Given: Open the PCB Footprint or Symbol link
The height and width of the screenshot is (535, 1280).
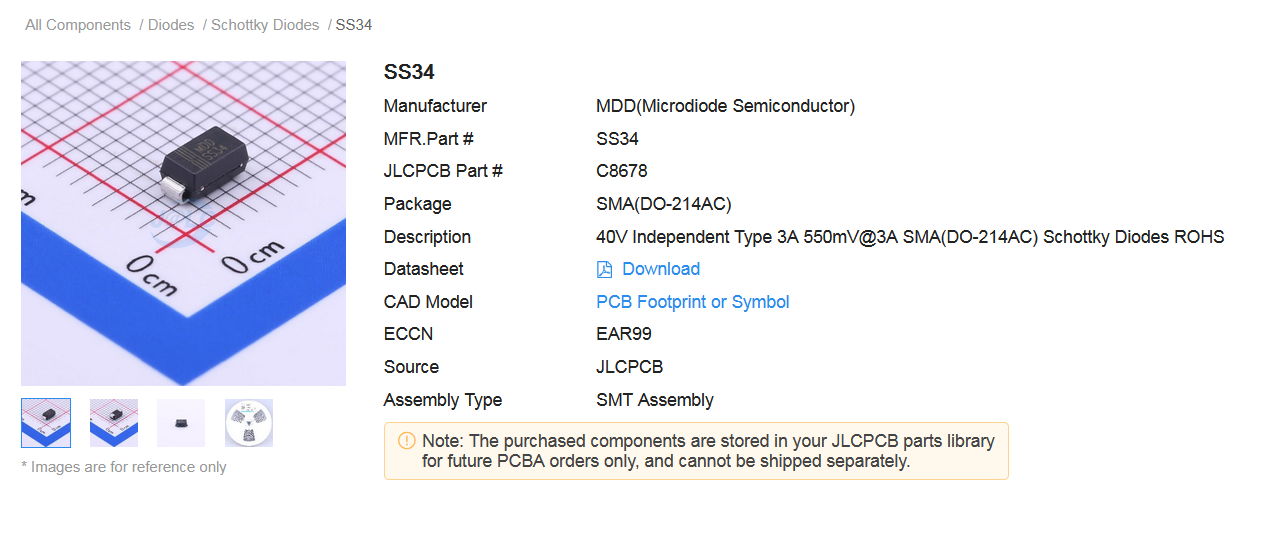Looking at the screenshot, I should pos(692,302).
